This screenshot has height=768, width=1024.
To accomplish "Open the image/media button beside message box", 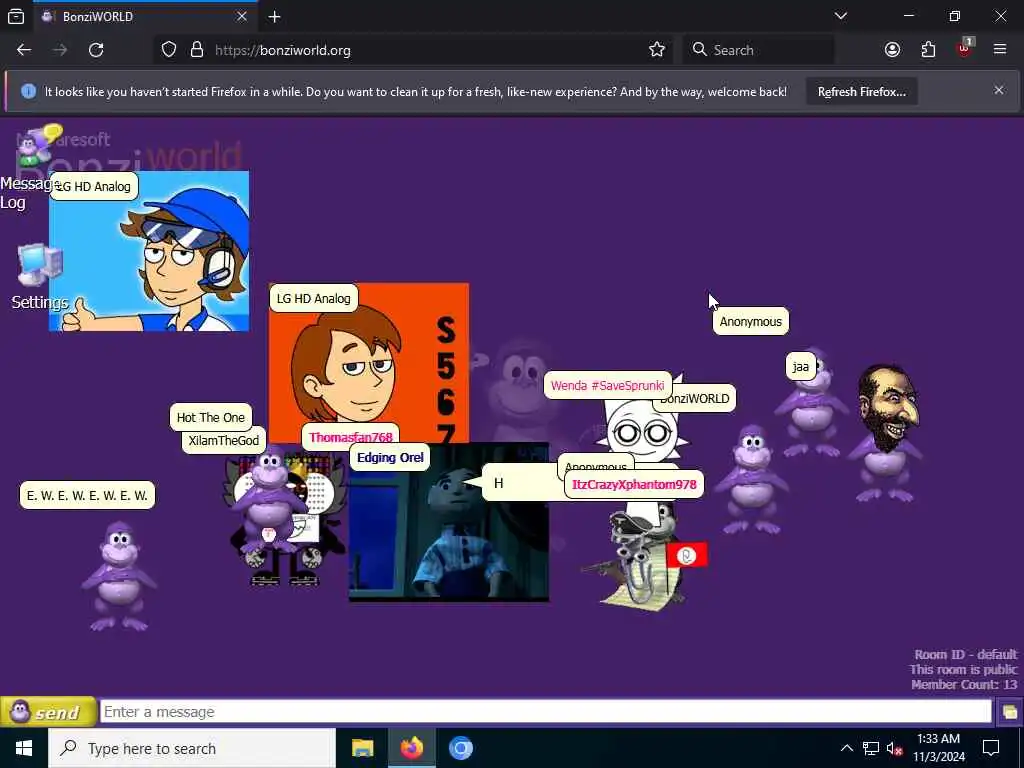I will pos(1009,712).
